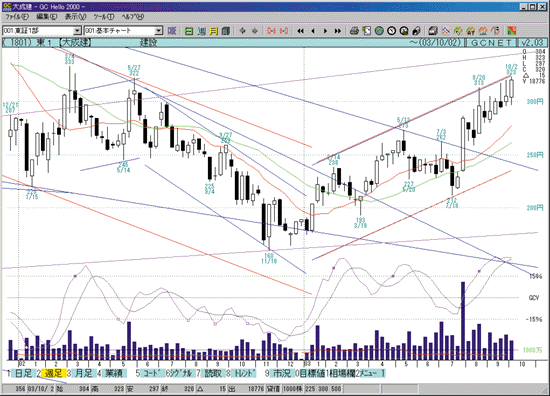
Task: Open the 表示(V) menu
Action: pyautogui.click(x=75, y=17)
